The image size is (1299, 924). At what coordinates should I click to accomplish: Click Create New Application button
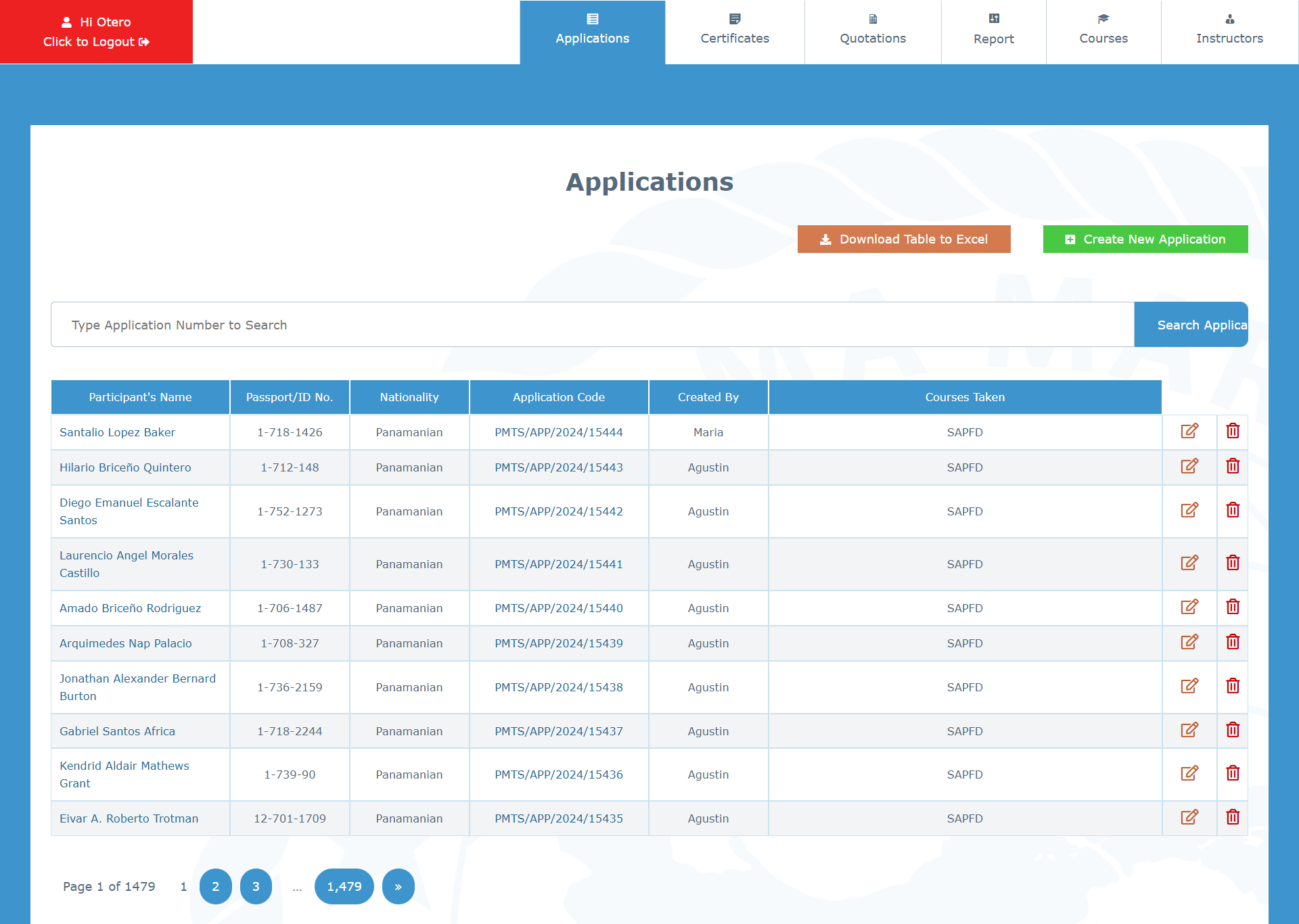coord(1145,239)
